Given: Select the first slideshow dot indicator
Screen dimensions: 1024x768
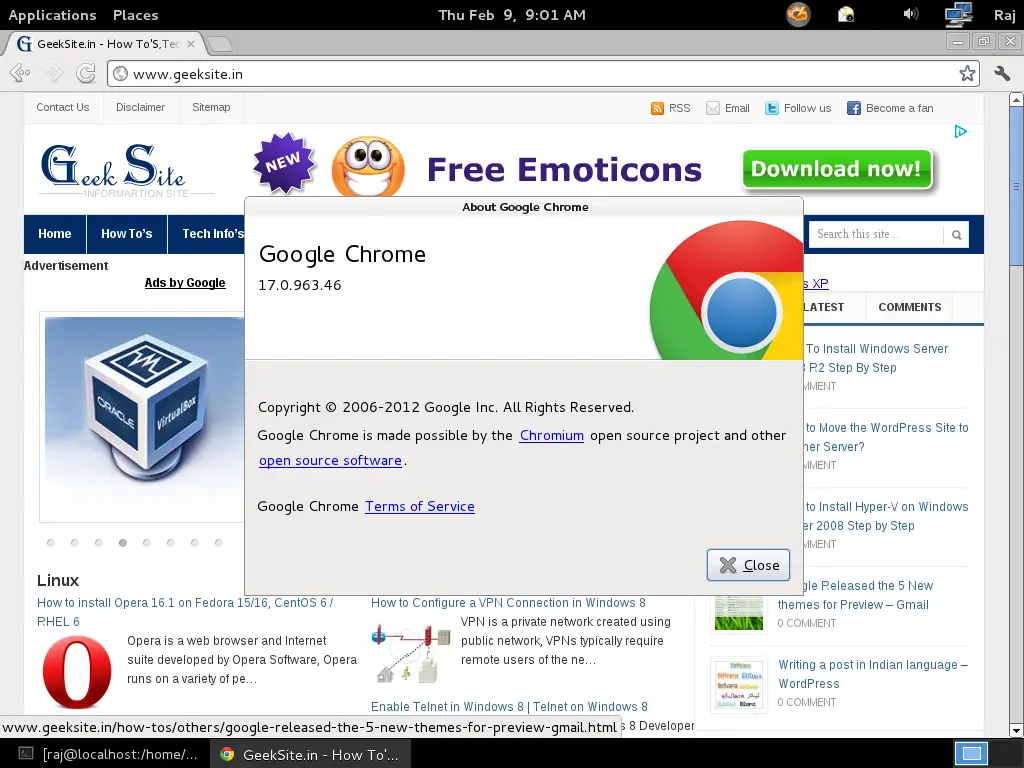Looking at the screenshot, I should (51, 543).
